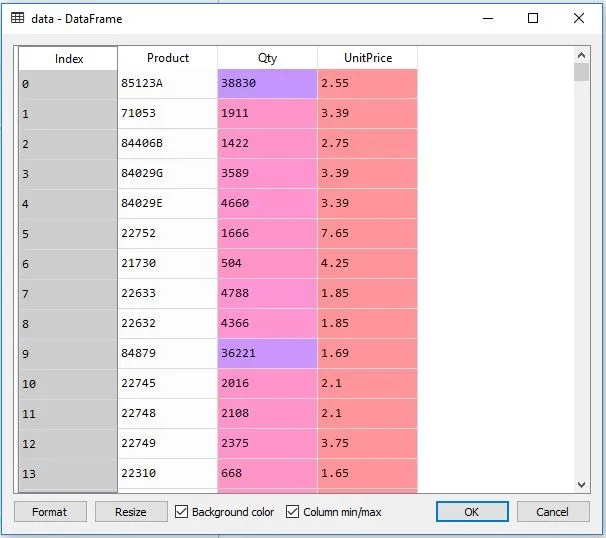Select row index 9 header
This screenshot has height=538, width=606.
[x=68, y=354]
